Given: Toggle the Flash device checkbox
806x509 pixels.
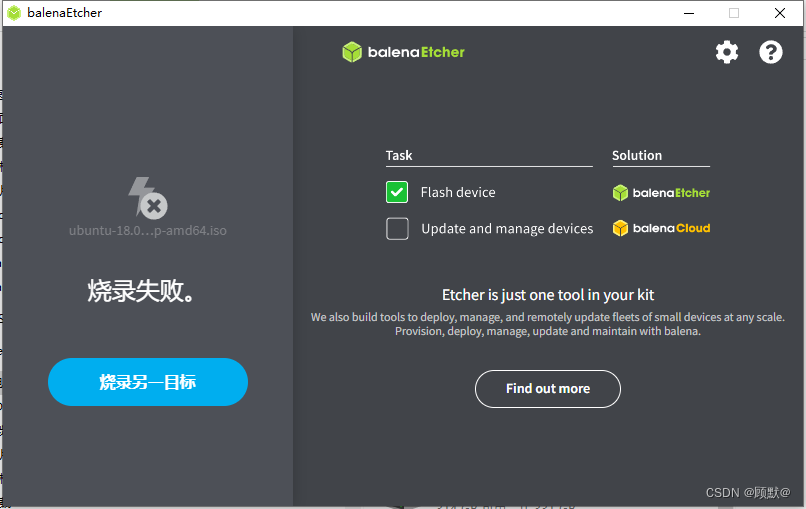Looking at the screenshot, I should coord(397,192).
